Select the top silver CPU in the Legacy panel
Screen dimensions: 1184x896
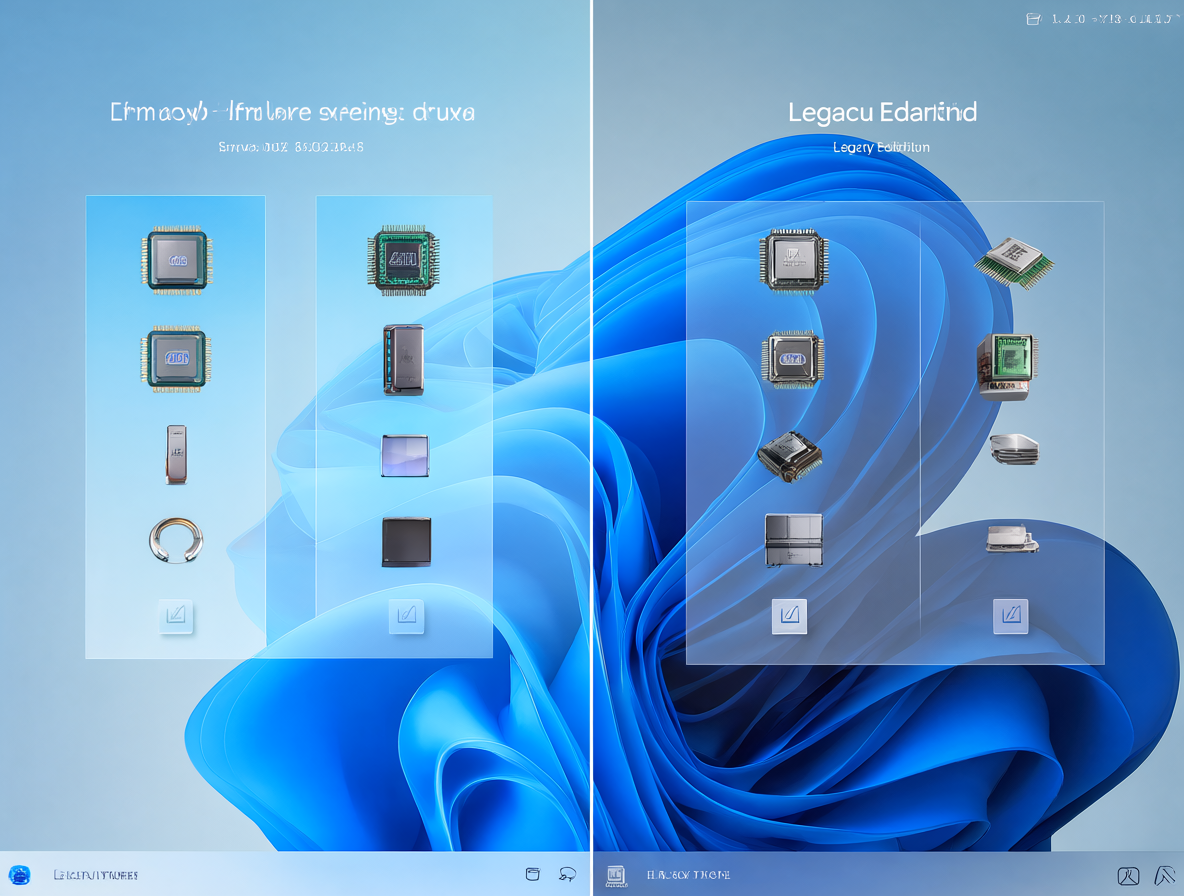(794, 260)
